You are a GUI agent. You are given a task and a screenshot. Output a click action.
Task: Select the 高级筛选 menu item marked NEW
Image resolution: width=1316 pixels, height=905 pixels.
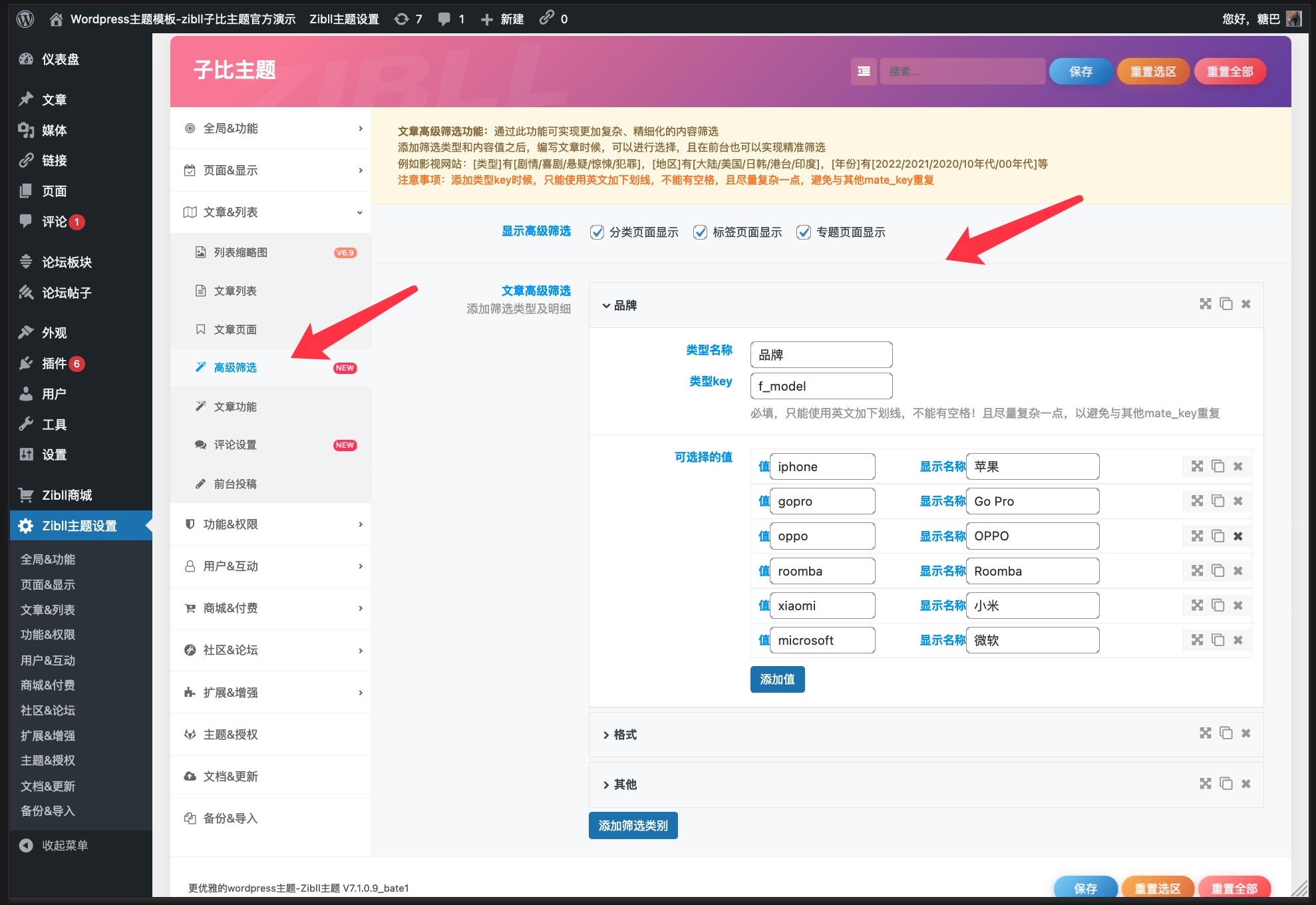[x=234, y=367]
